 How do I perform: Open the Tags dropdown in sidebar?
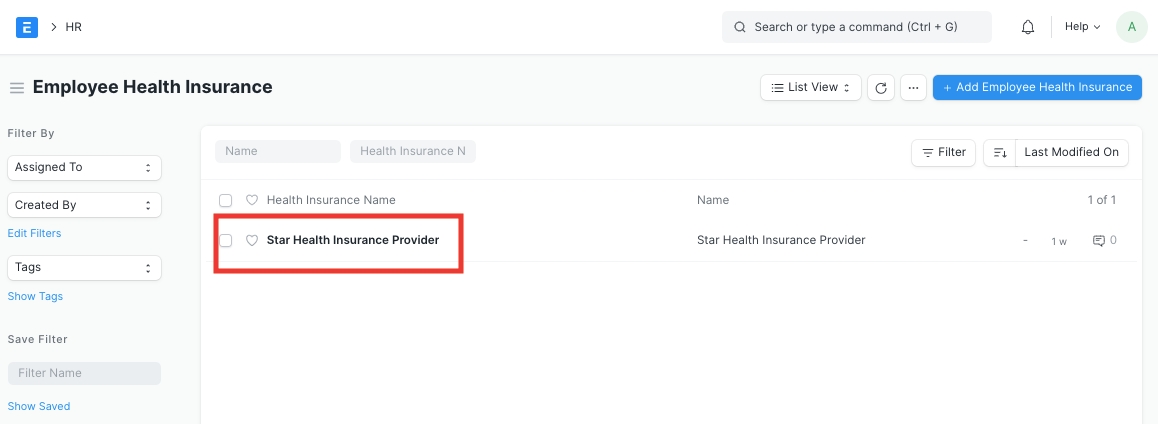point(84,268)
